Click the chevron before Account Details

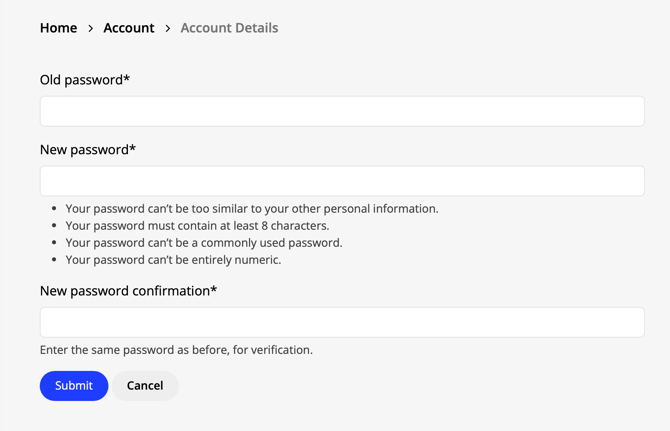pos(168,28)
